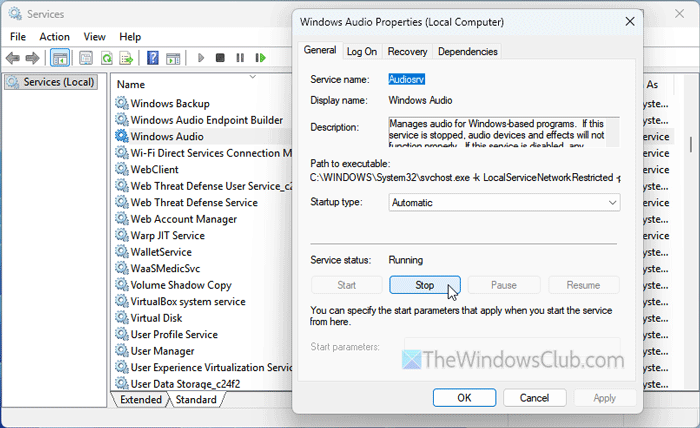Select Web Threat Defense User Service row
This screenshot has height=428, width=700.
point(203,186)
